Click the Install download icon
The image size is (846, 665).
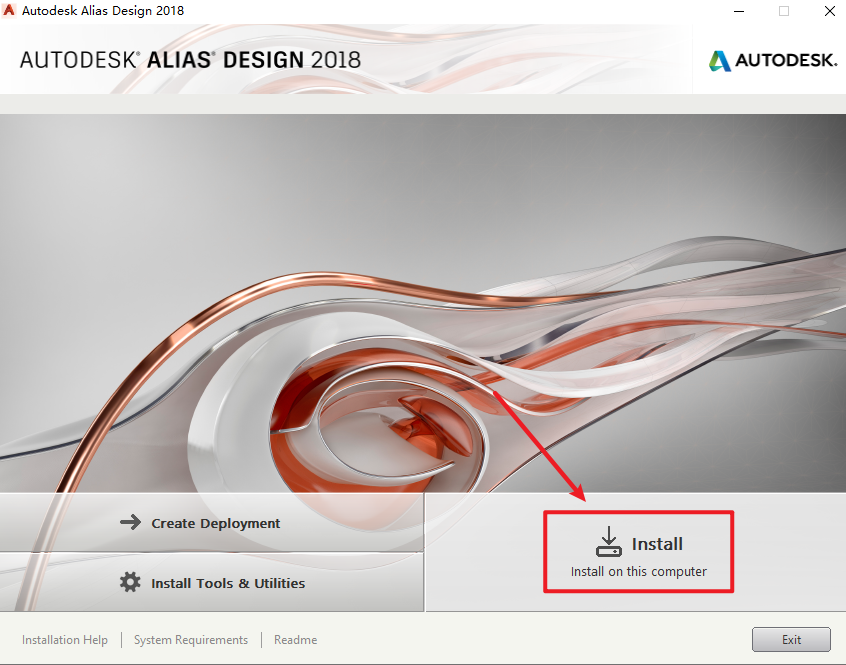pos(609,541)
